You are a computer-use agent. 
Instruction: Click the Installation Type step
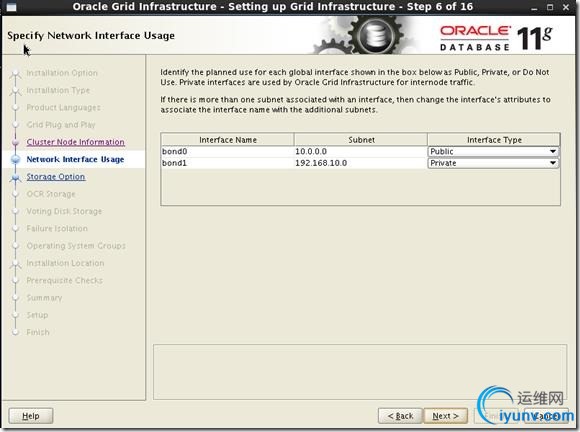(58, 90)
